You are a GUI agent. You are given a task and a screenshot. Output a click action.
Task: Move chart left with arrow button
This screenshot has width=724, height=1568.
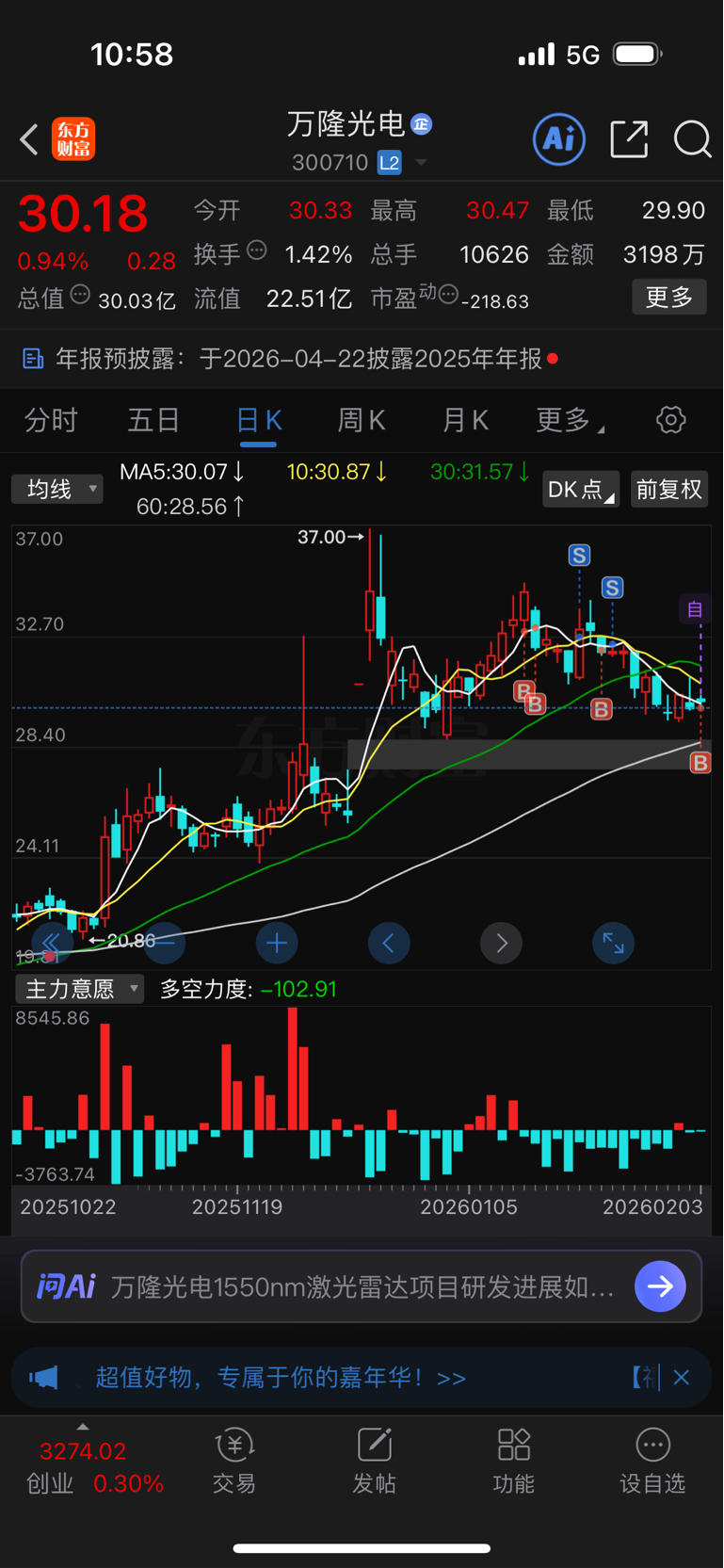[389, 943]
